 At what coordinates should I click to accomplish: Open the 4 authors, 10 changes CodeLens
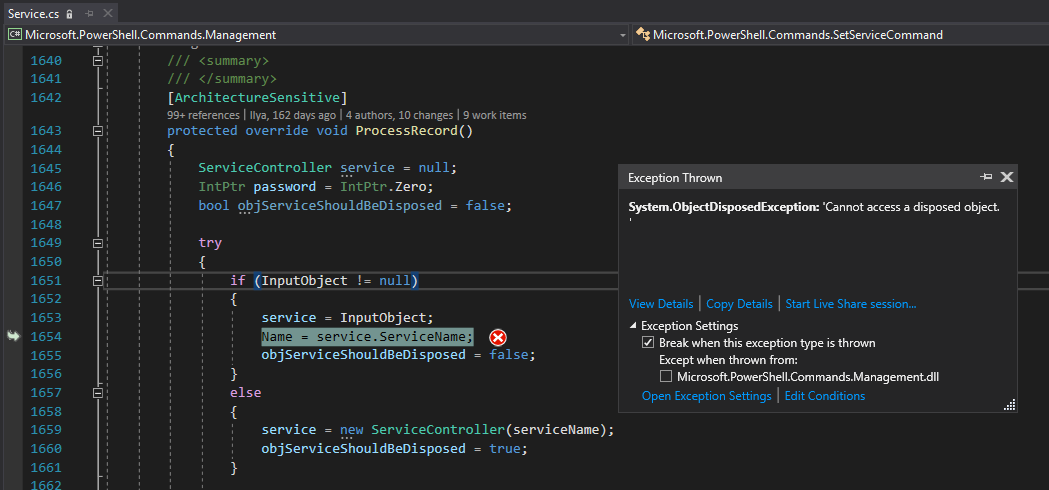[x=400, y=115]
